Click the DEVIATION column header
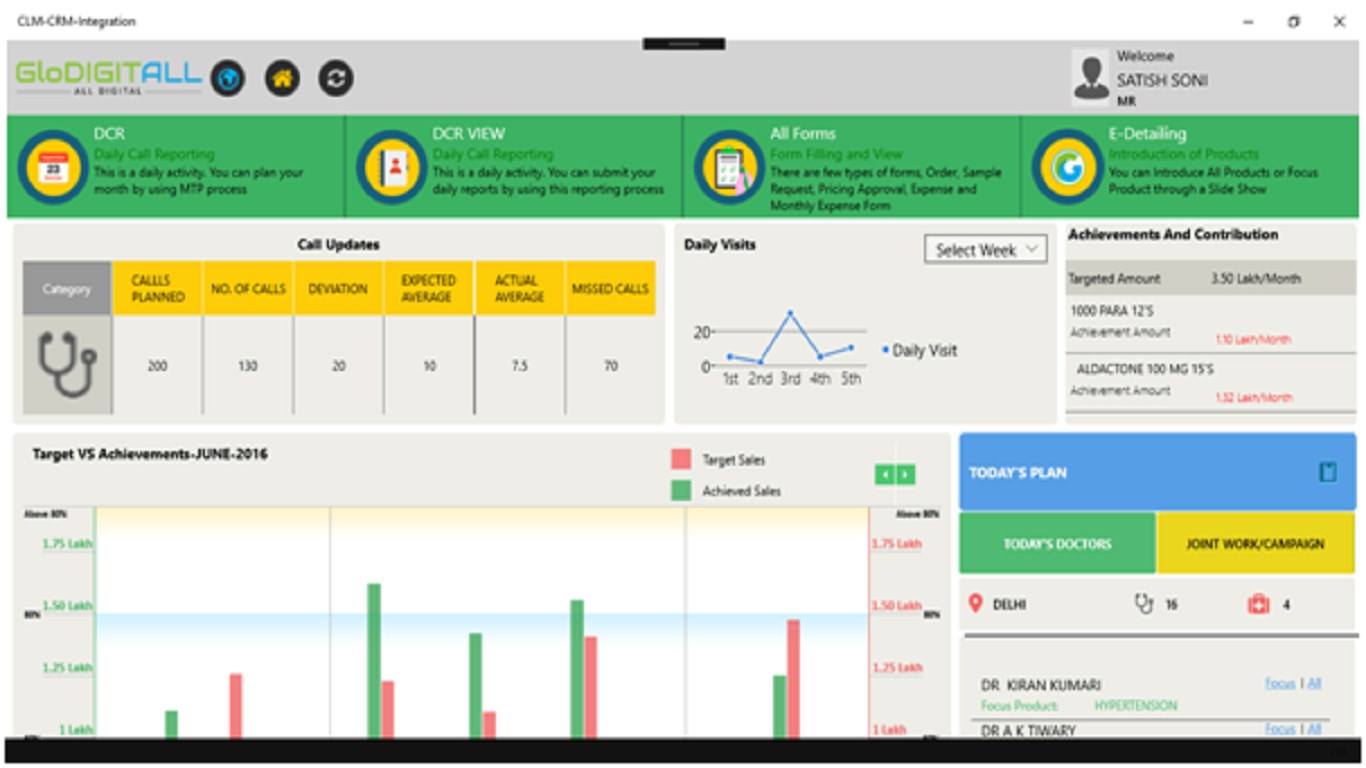The width and height of the screenshot is (1366, 768). [x=338, y=289]
